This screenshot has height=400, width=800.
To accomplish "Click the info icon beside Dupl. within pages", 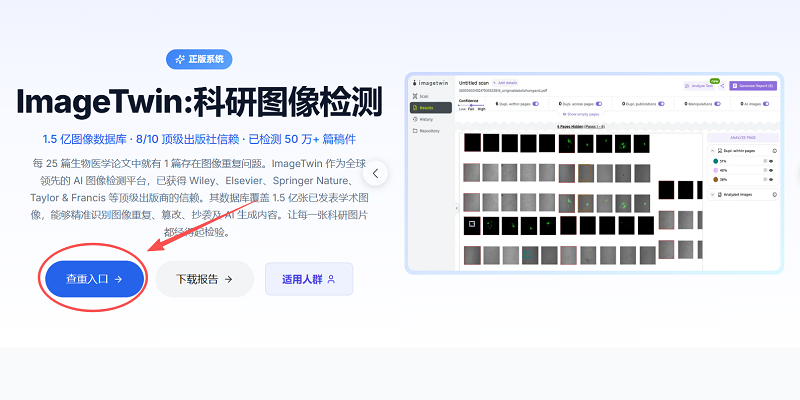I will click(x=774, y=151).
